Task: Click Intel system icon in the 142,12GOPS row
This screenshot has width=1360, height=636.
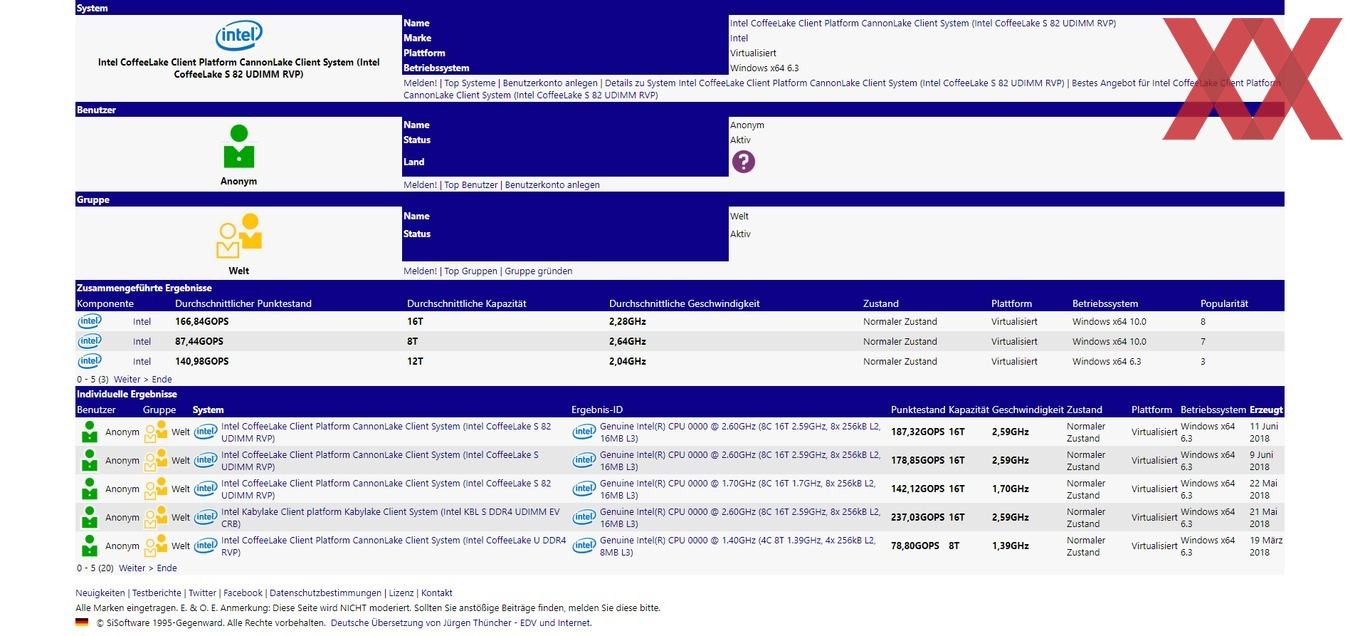Action: coord(206,489)
